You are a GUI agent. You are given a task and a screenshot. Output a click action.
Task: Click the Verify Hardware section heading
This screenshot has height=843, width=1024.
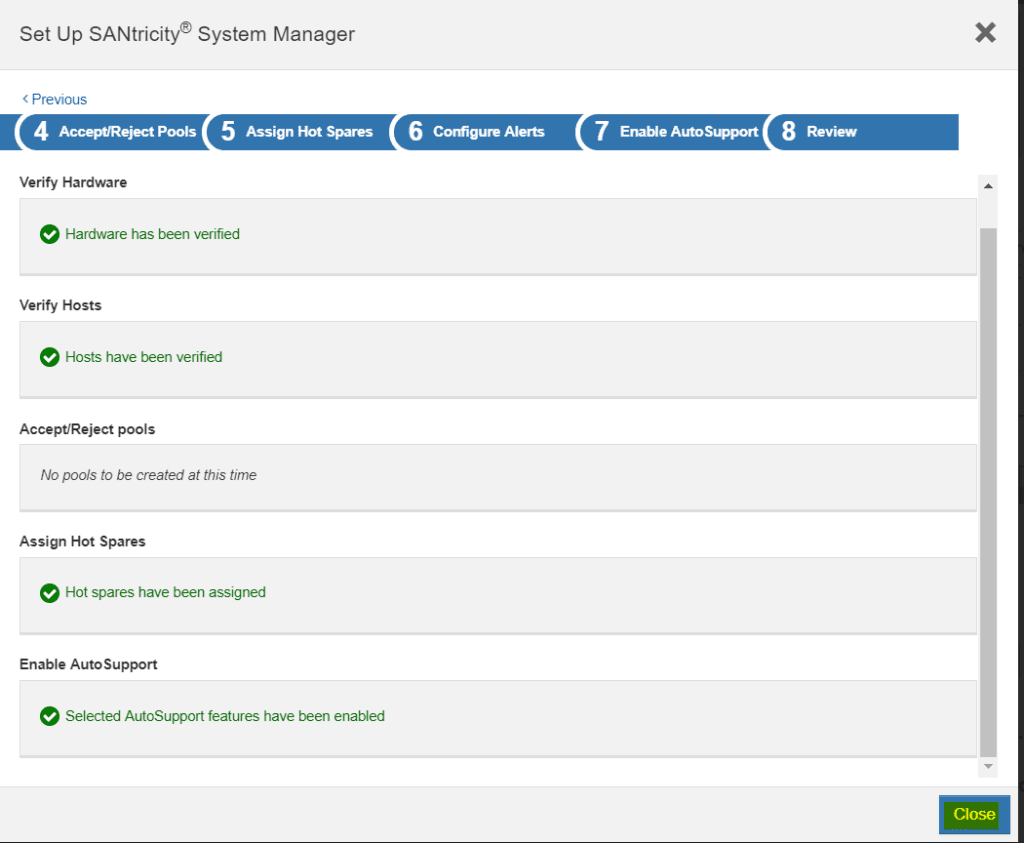tap(73, 182)
